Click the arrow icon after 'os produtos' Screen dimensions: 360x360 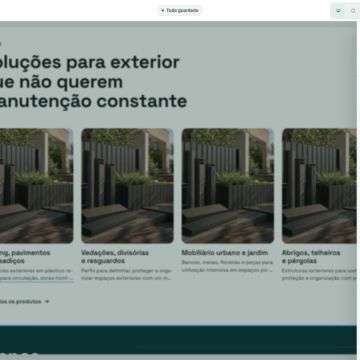click(x=47, y=302)
